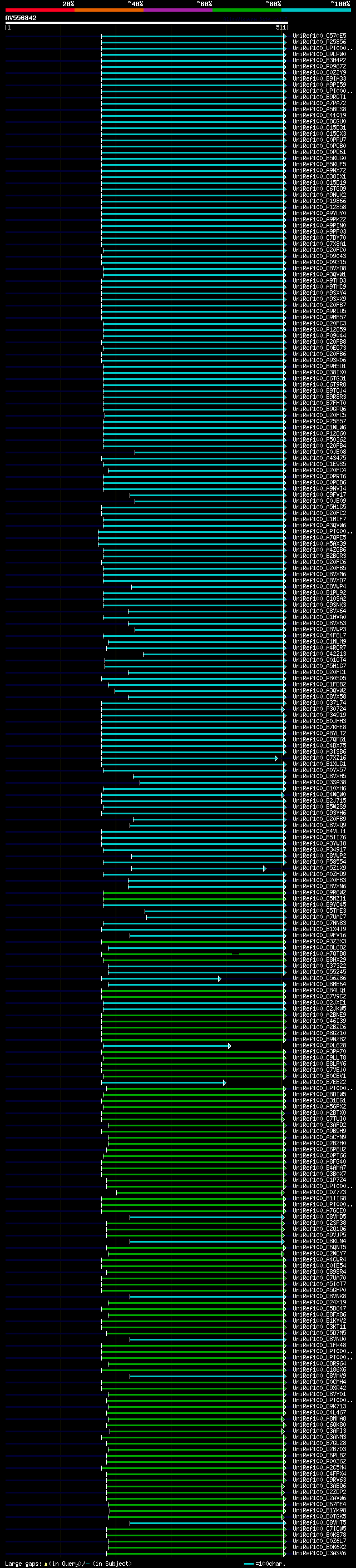
Task: Click the cyan alignment bar for UniRef100_Q8VMV9
Action: [207, 1376]
